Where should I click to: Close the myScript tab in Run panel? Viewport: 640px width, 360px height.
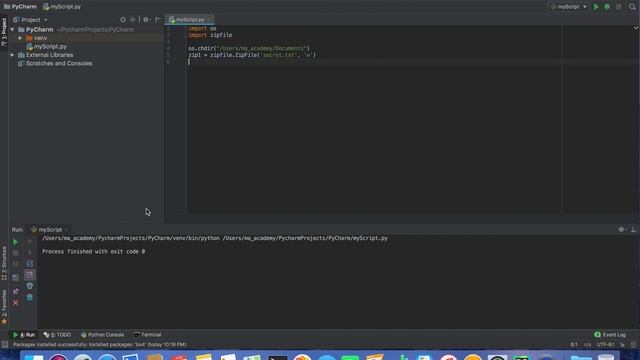[67, 230]
